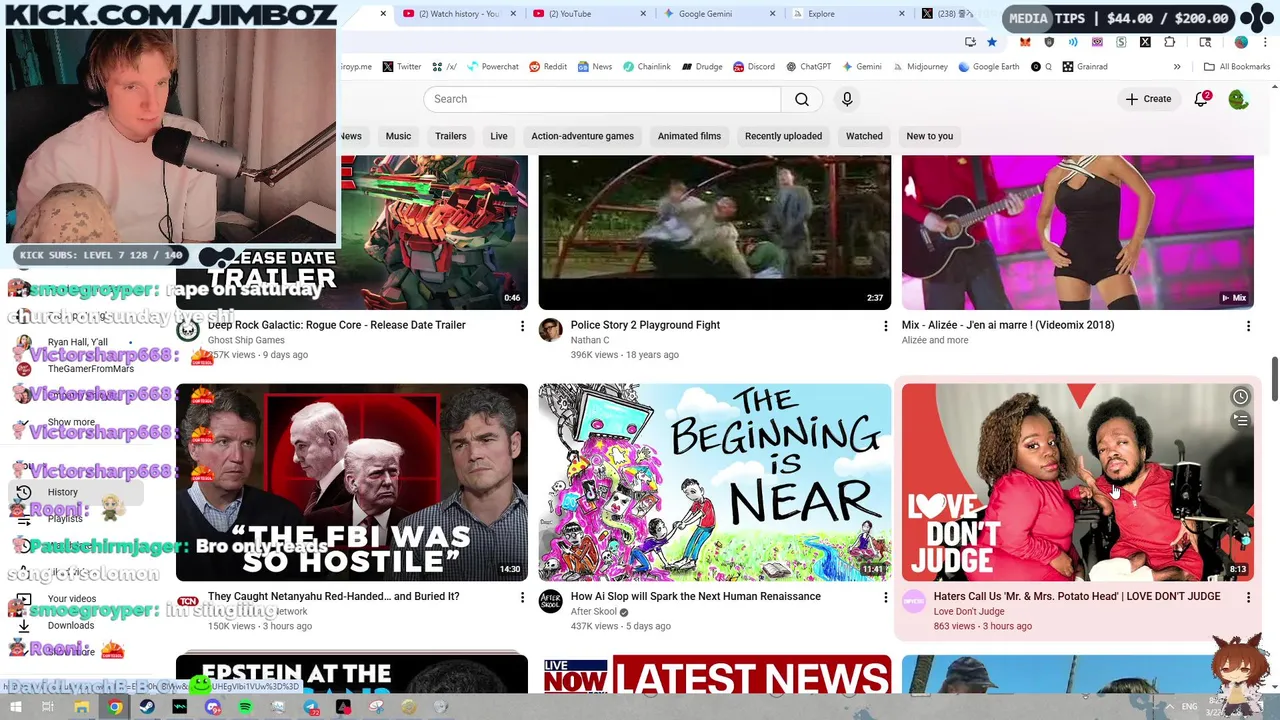
Task: Open Love Don't Judge channel link
Action: (x=969, y=611)
